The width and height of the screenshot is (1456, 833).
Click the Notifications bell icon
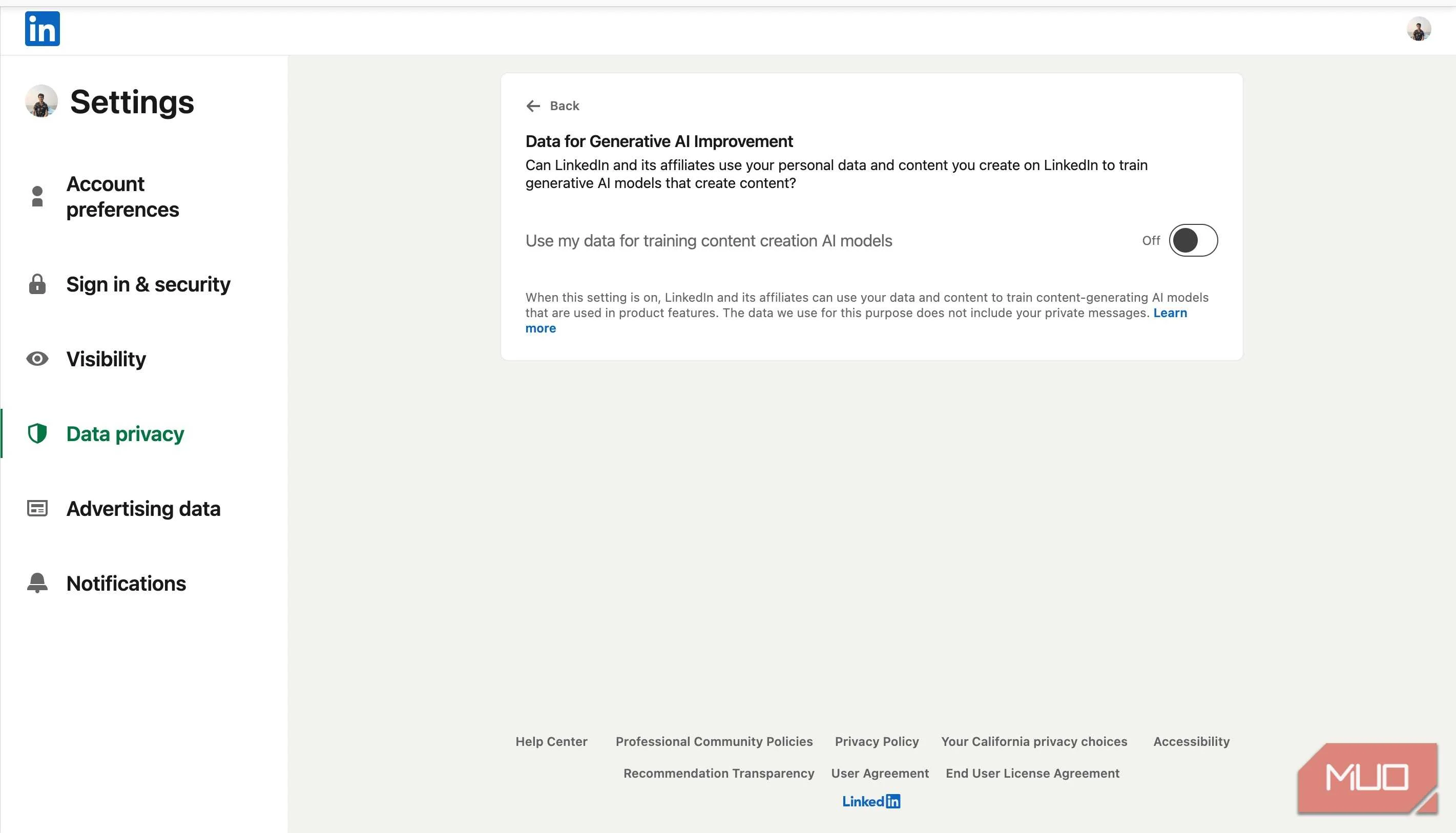36,582
